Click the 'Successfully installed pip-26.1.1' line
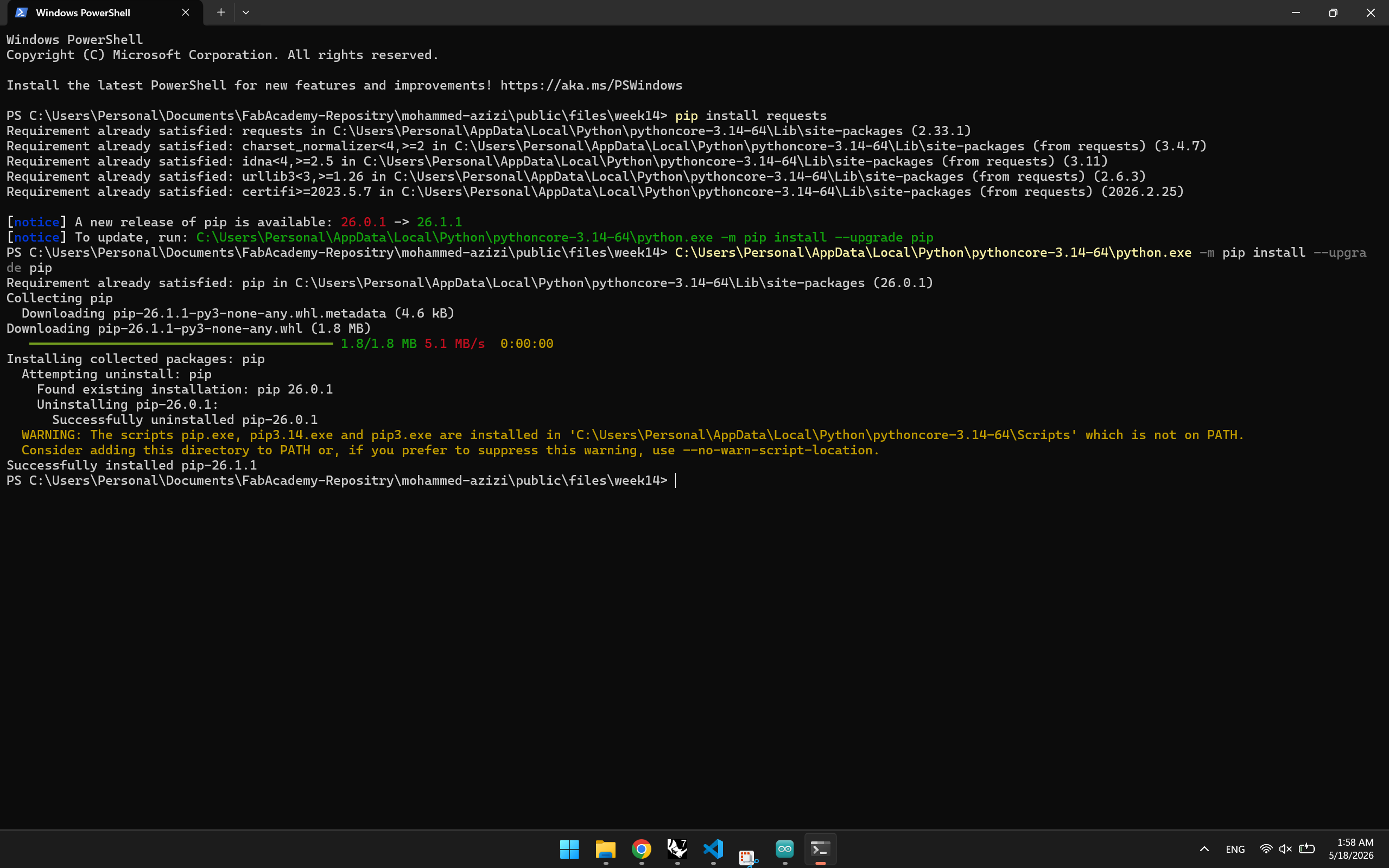Image resolution: width=1389 pixels, height=868 pixels. (x=131, y=466)
